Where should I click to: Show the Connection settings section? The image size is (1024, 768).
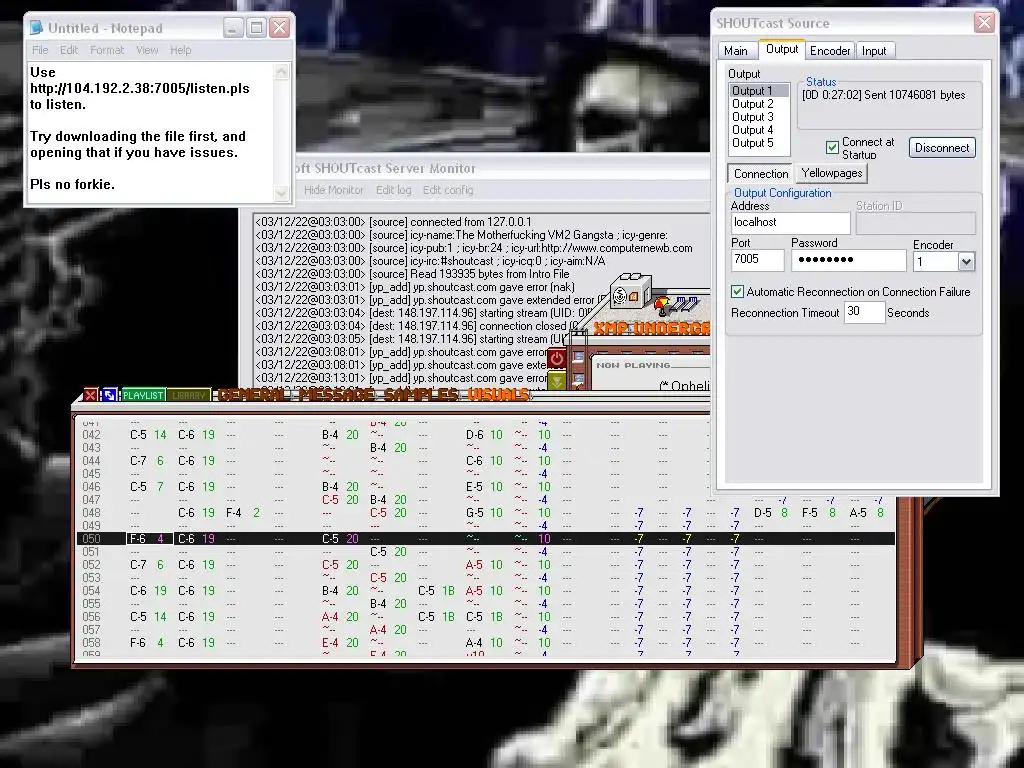[x=761, y=174]
